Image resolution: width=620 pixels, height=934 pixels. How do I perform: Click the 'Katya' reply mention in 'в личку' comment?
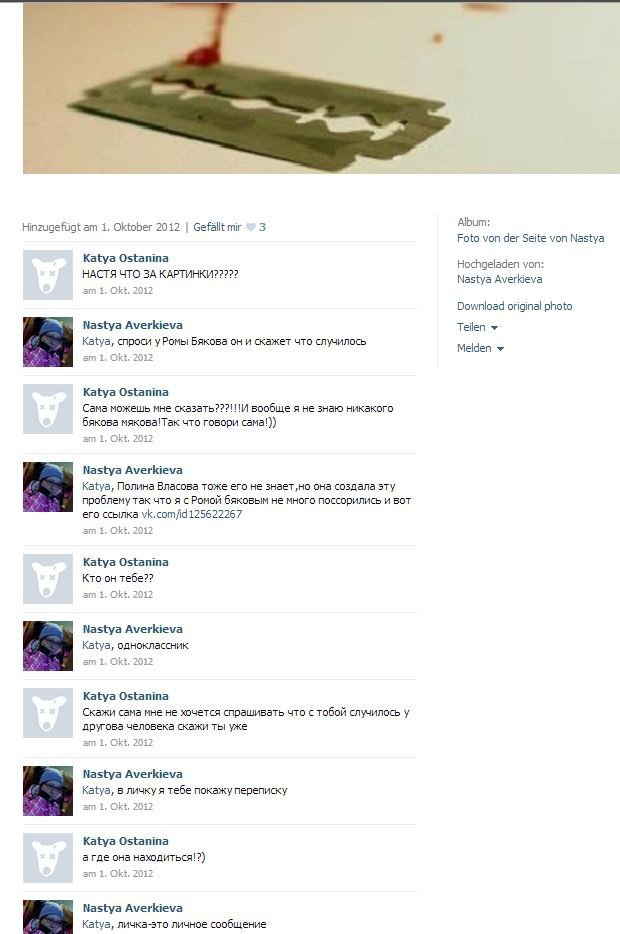pyautogui.click(x=96, y=790)
